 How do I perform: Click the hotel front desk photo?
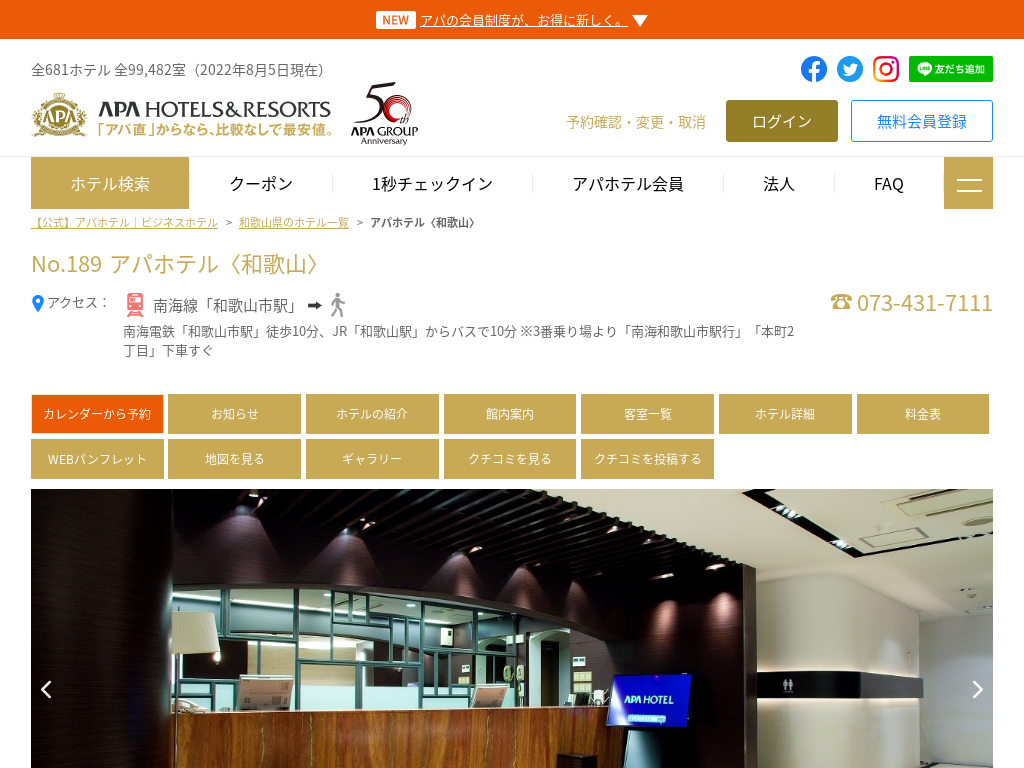(512, 628)
